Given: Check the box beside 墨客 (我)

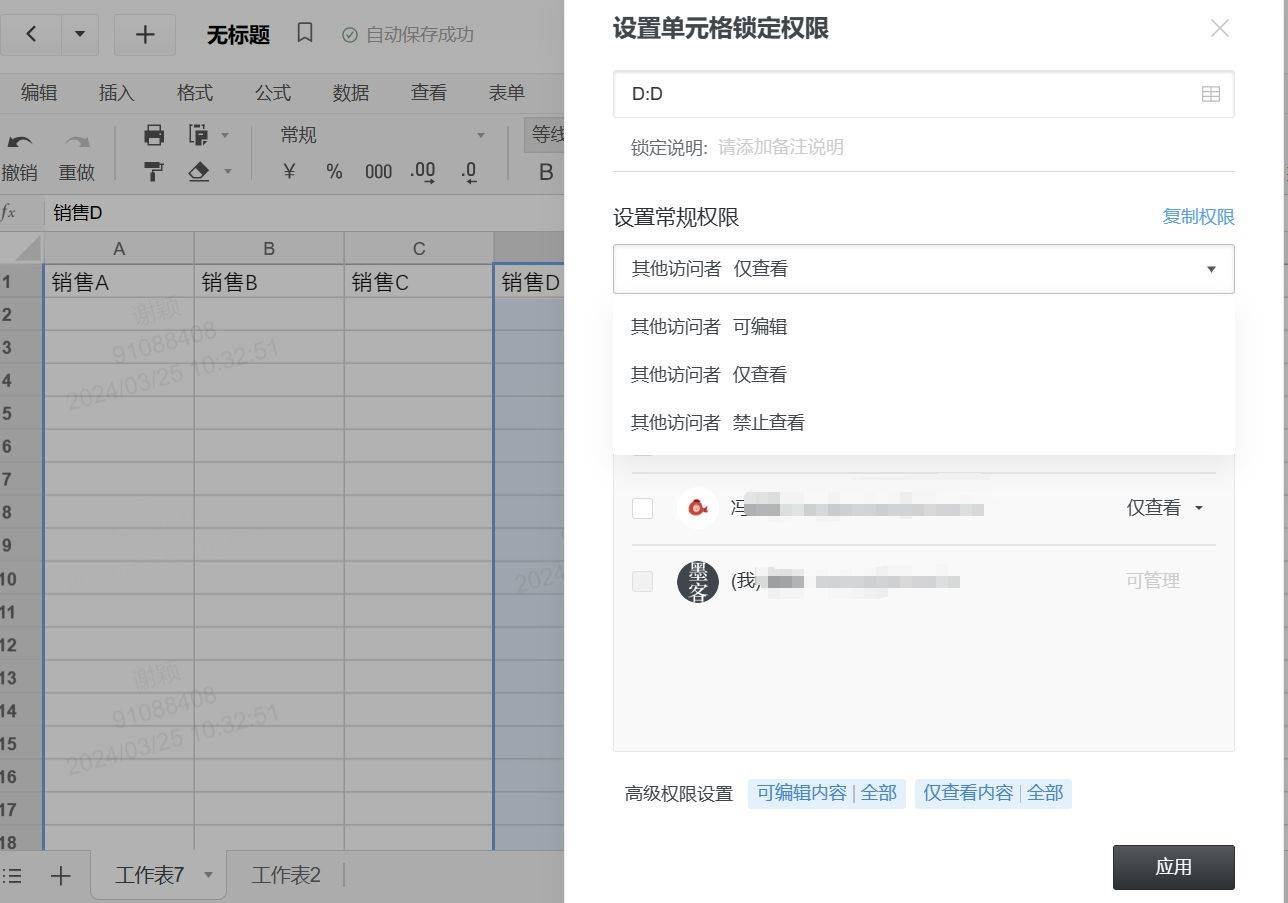Looking at the screenshot, I should point(642,581).
